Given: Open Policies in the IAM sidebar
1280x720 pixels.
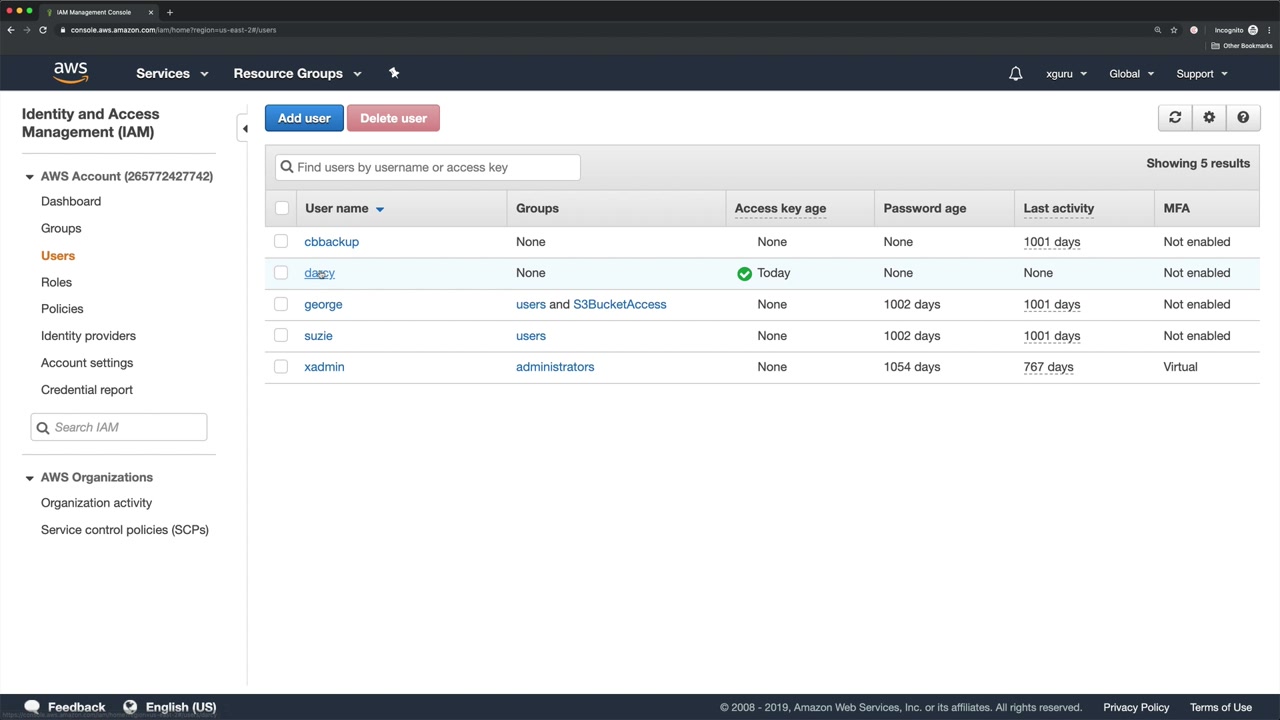Looking at the screenshot, I should [62, 309].
